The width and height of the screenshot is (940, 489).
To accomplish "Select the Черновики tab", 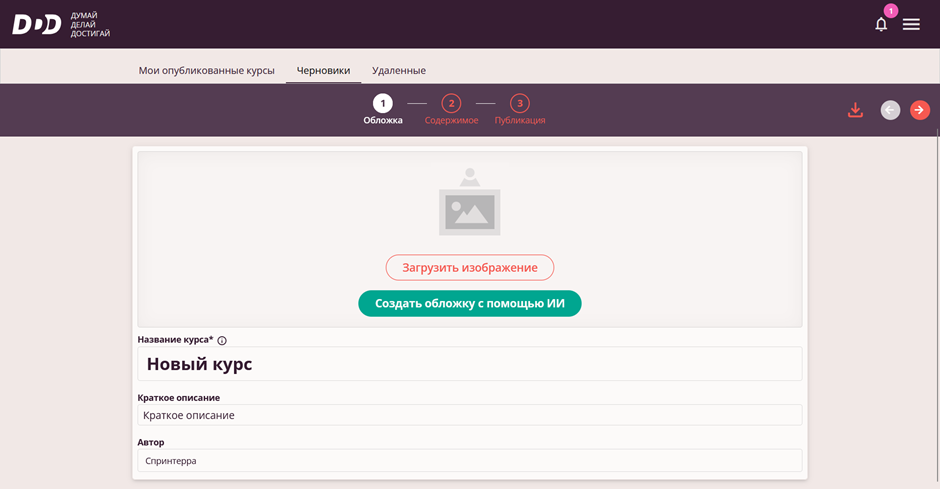I will [323, 70].
